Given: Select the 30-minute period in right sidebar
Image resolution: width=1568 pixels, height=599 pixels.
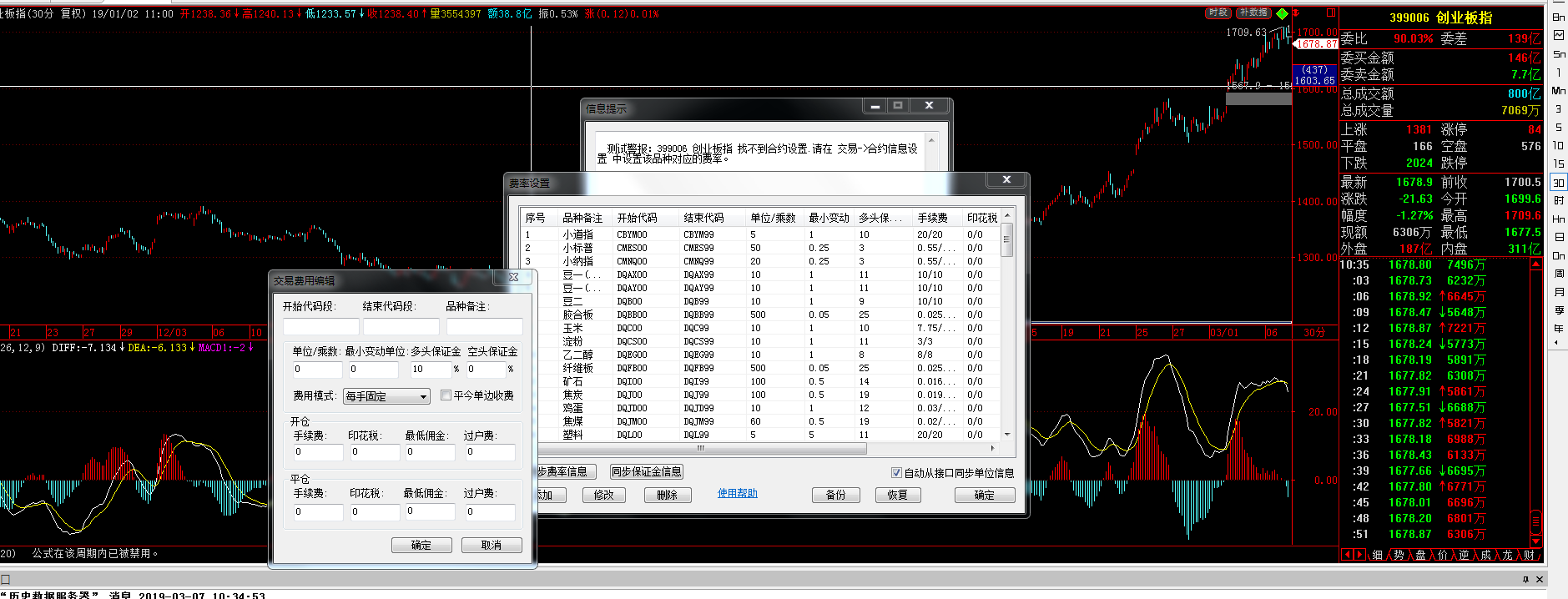Looking at the screenshot, I should (1558, 183).
